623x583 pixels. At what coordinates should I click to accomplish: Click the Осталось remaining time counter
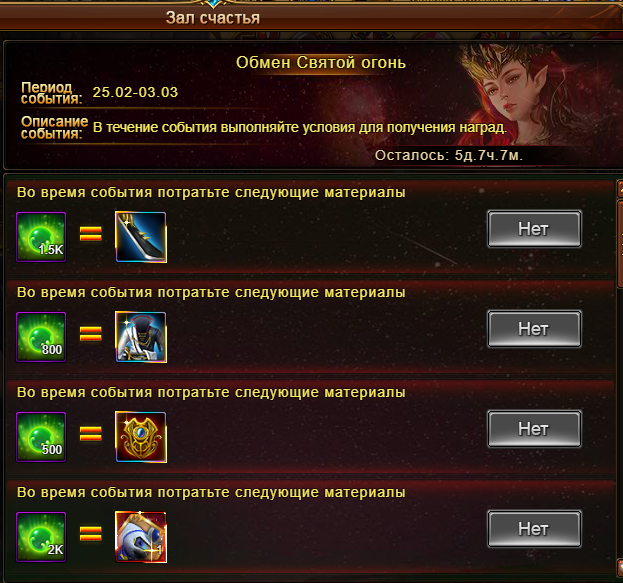click(449, 155)
